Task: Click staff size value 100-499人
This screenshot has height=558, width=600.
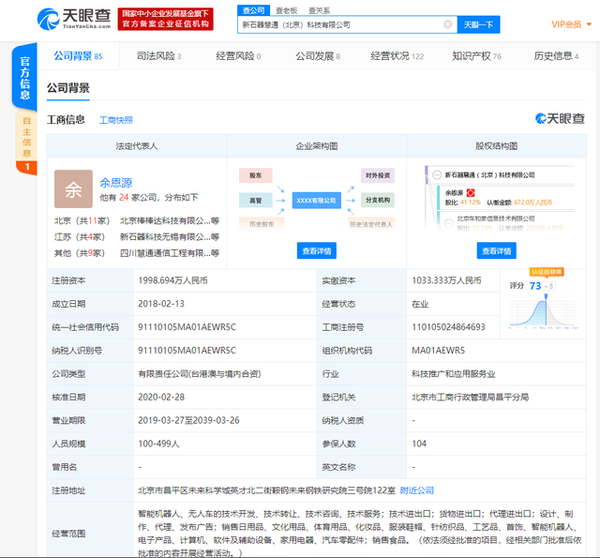Action: (x=158, y=444)
